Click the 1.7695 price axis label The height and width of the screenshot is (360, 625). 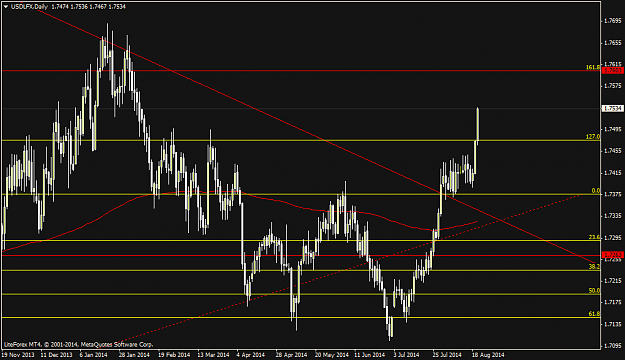tap(613, 21)
